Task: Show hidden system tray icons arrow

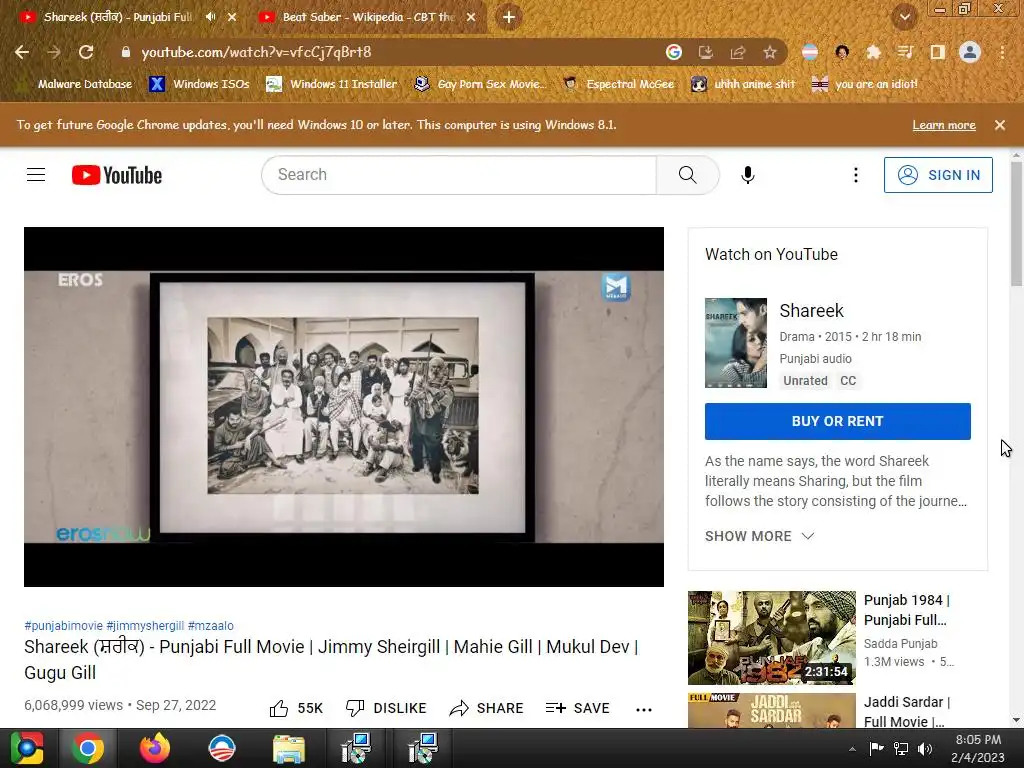Action: (852, 749)
